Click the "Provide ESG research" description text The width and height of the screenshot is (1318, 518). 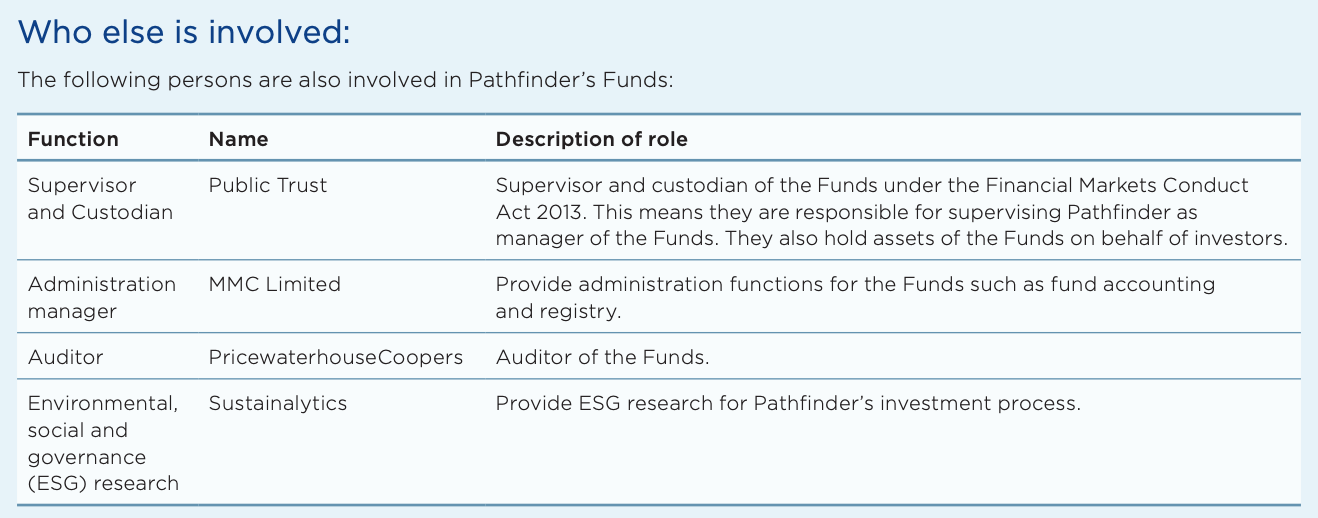[788, 403]
